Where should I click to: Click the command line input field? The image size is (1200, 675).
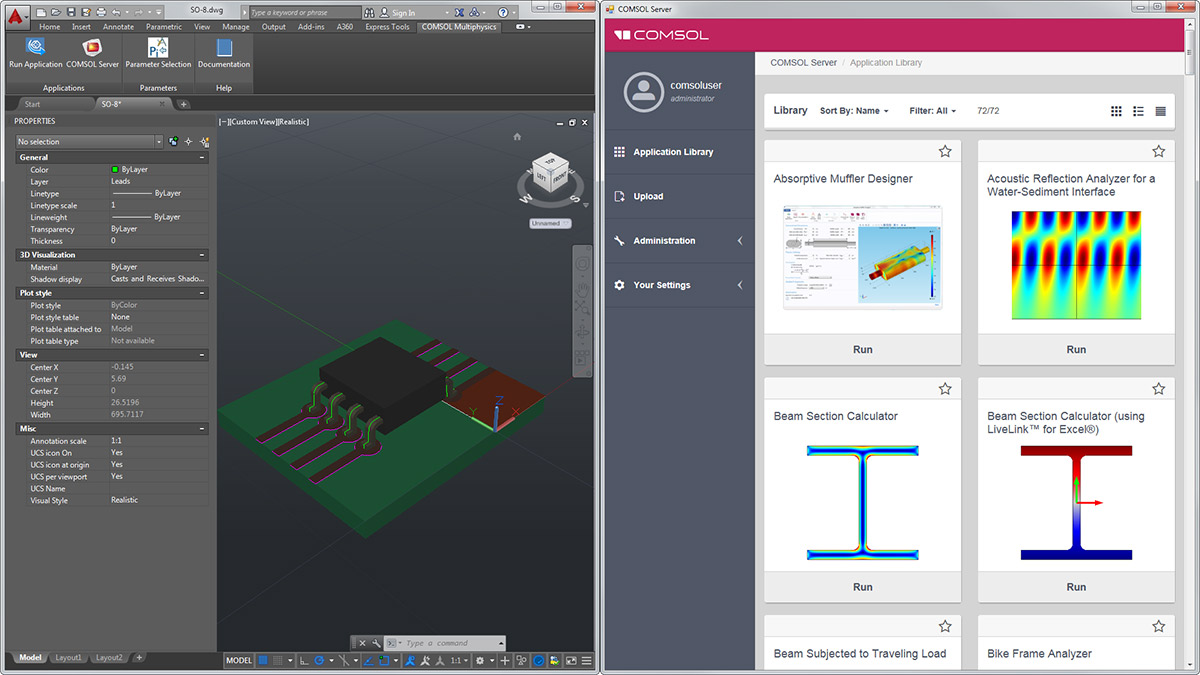[x=450, y=643]
